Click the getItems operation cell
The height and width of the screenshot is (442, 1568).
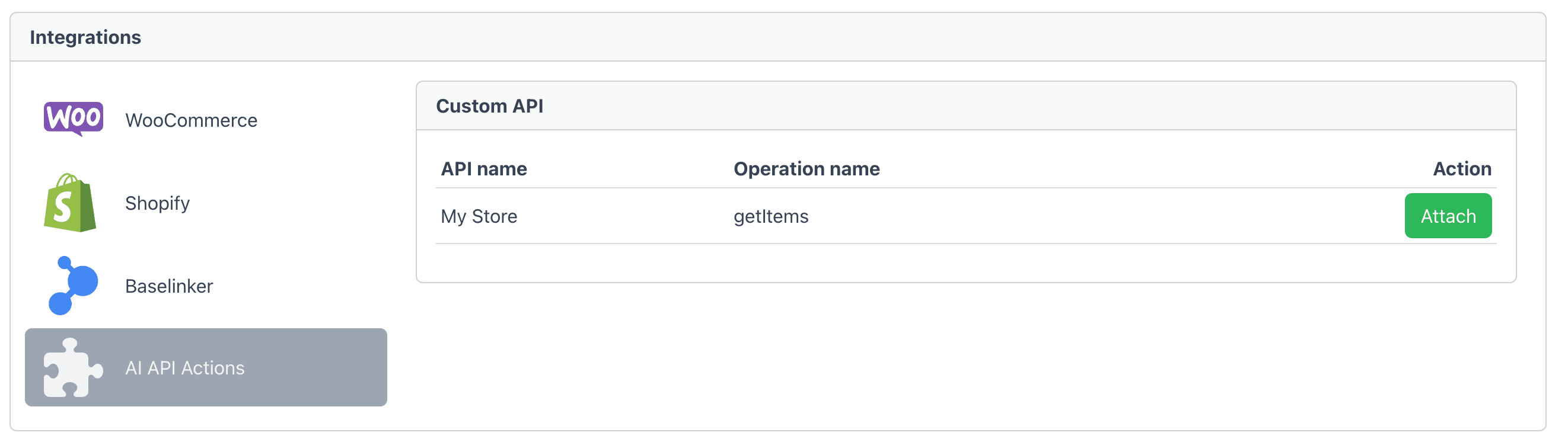click(770, 216)
